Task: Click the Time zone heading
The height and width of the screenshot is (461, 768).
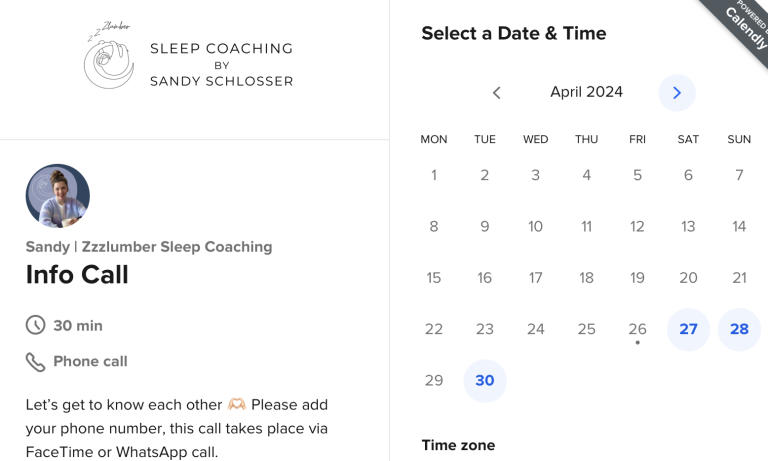Action: point(458,445)
